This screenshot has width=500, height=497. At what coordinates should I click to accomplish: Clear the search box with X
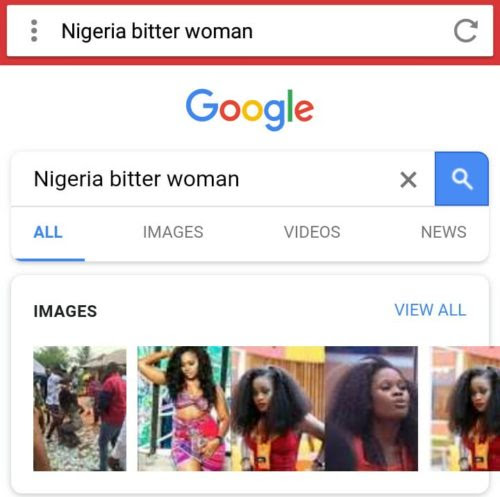pos(408,180)
